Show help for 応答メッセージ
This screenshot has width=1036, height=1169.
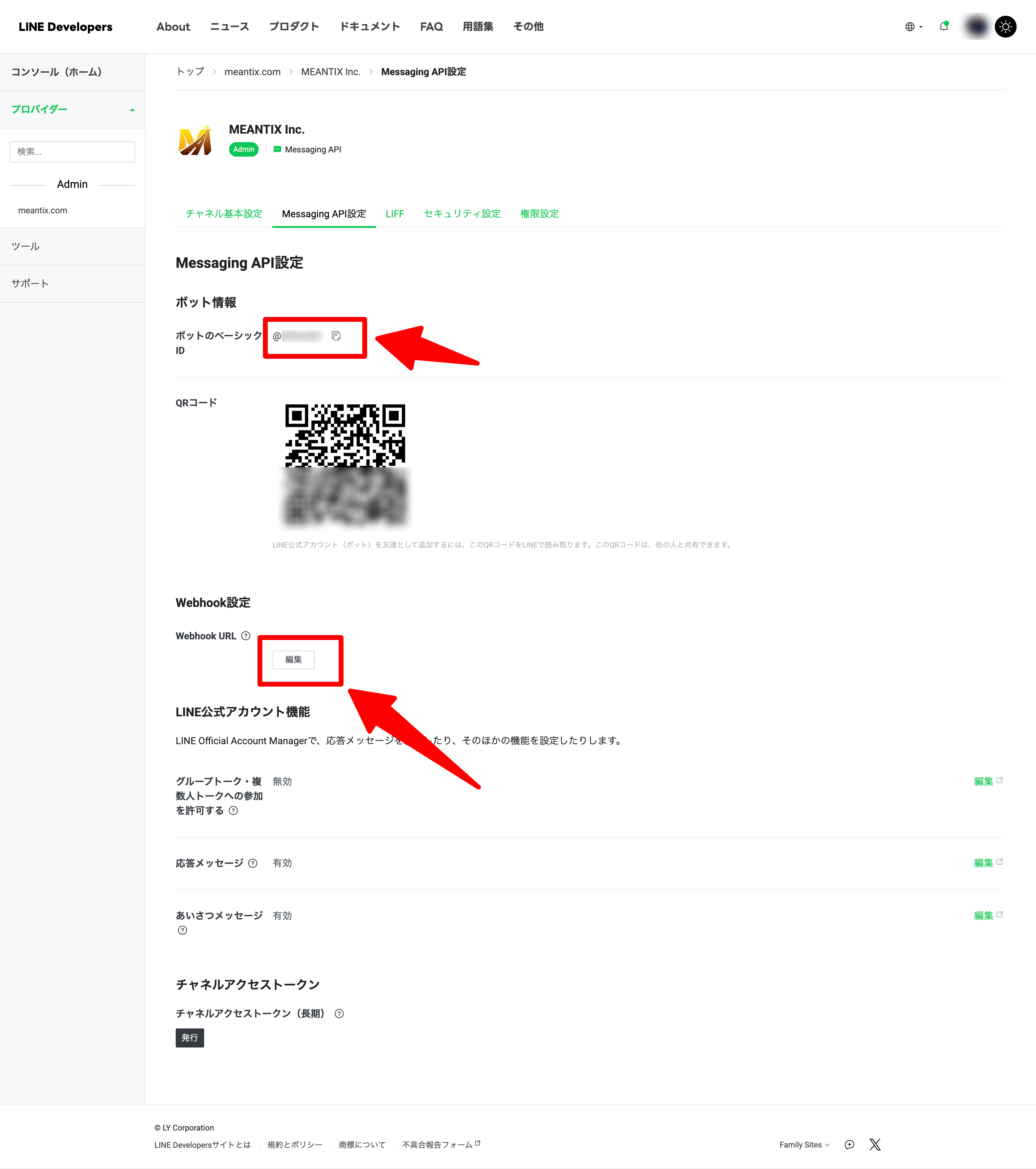[x=253, y=863]
